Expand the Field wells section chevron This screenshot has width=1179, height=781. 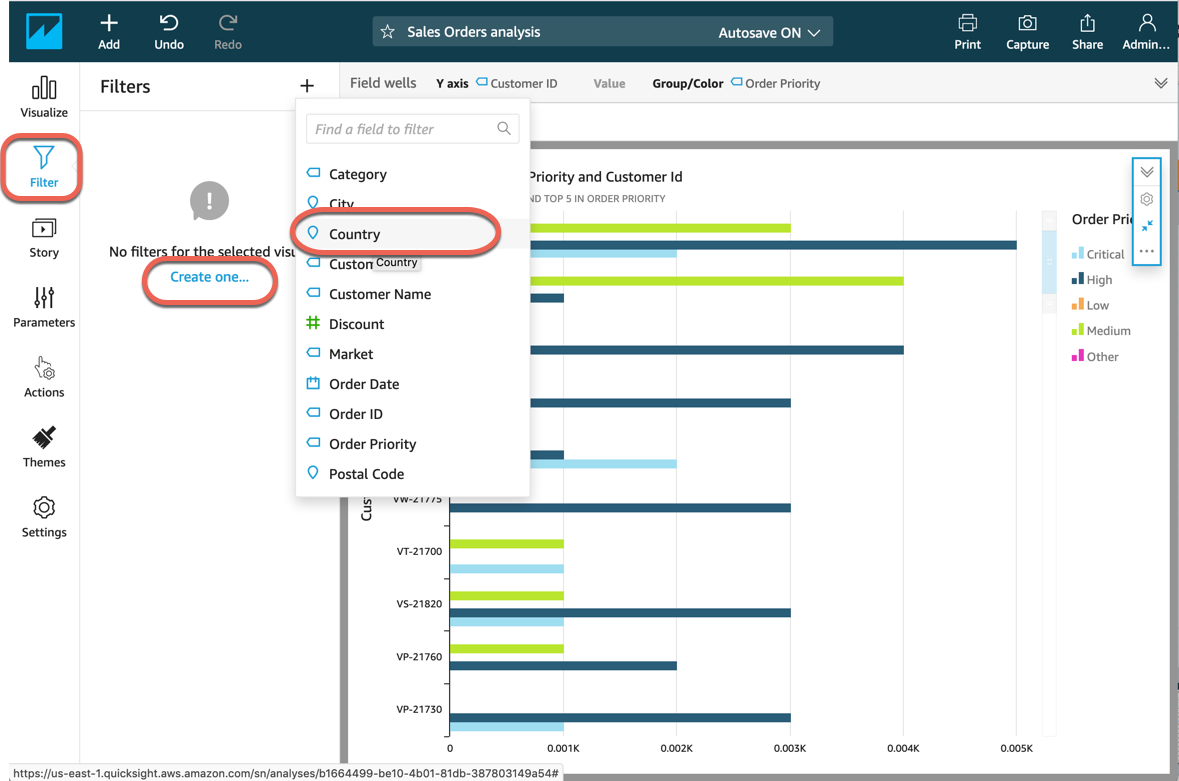point(1160,83)
